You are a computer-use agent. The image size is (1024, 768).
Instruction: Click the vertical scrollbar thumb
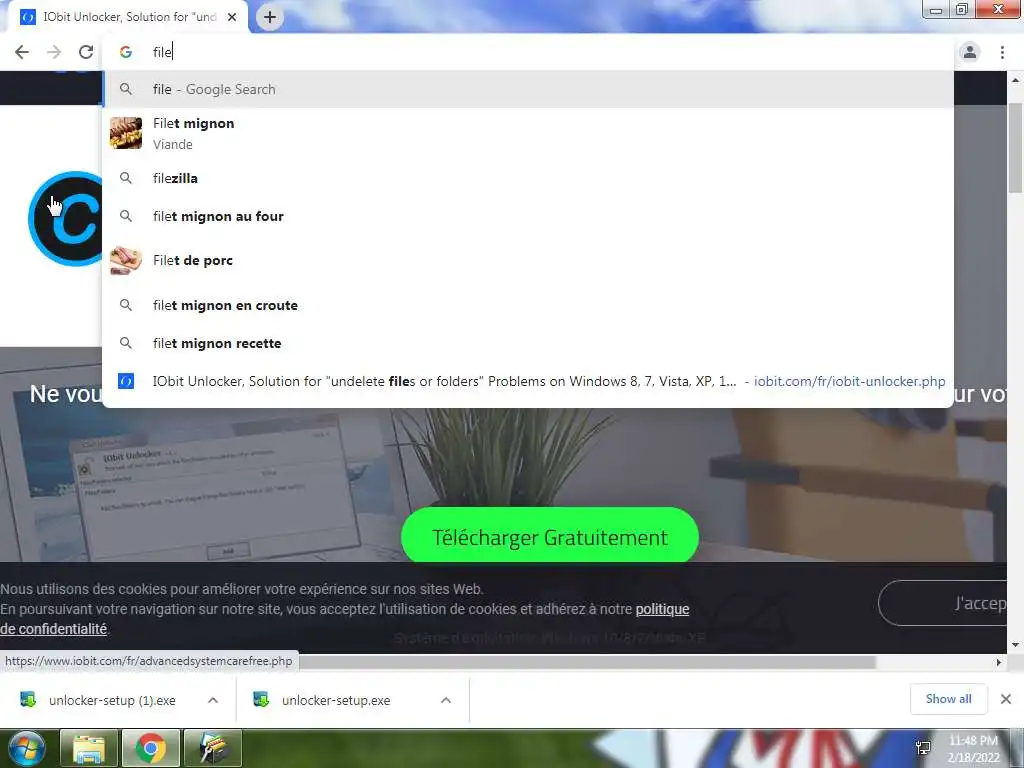pyautogui.click(x=1015, y=148)
